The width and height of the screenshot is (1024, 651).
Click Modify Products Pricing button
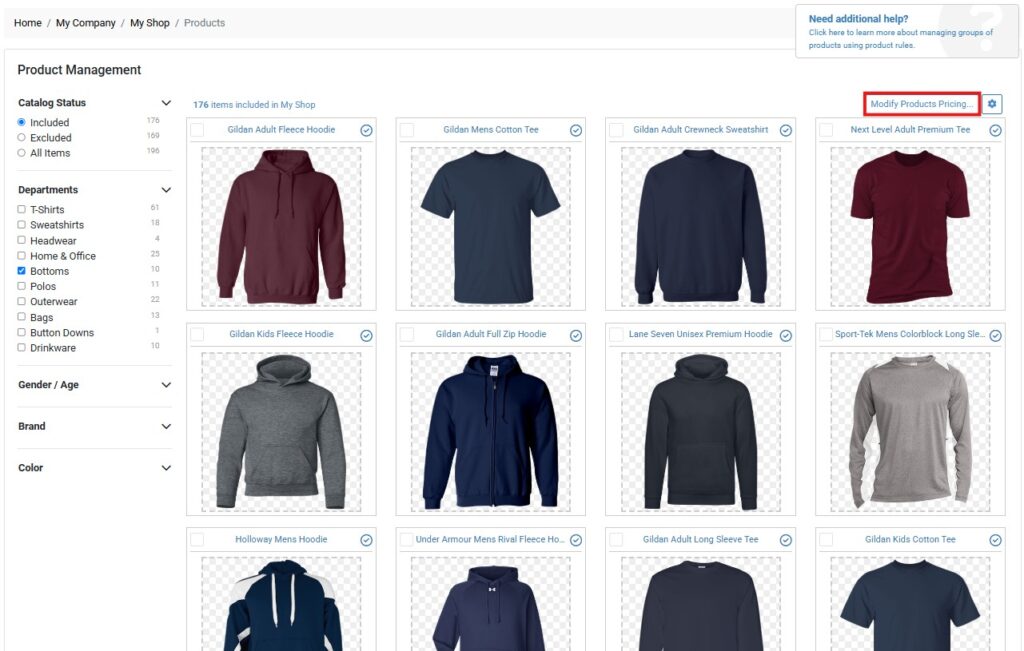(921, 104)
